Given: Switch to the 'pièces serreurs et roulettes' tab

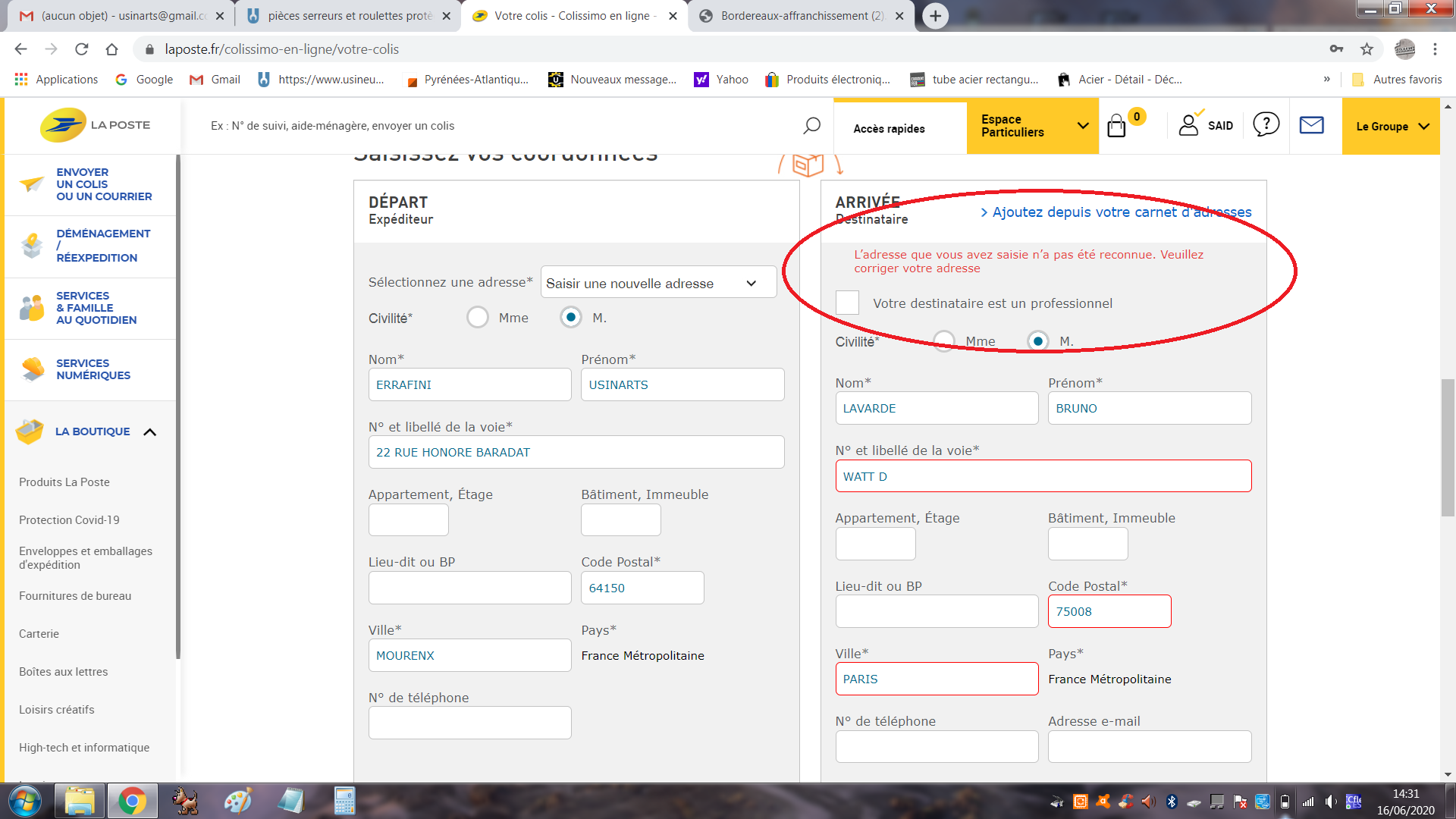Looking at the screenshot, I should click(349, 16).
